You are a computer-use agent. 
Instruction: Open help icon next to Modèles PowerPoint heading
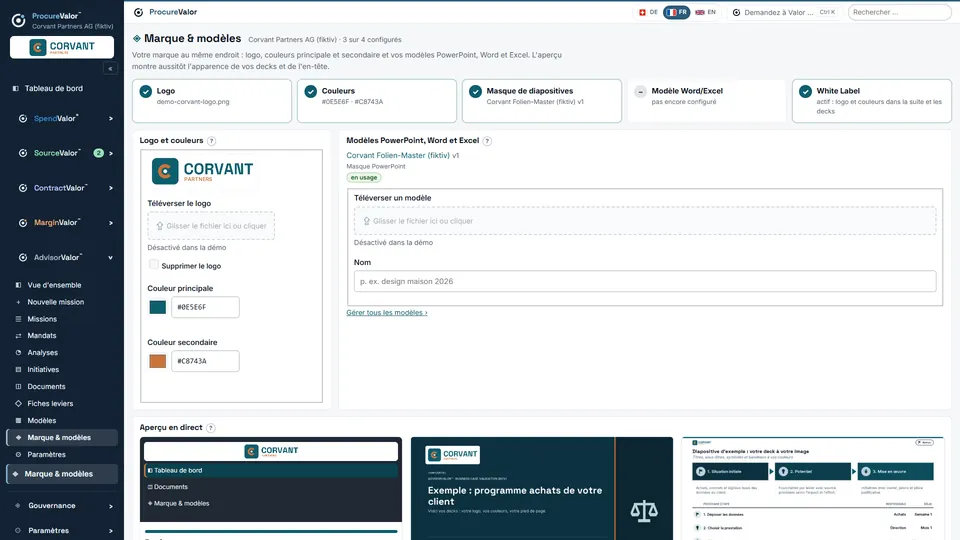pos(487,141)
